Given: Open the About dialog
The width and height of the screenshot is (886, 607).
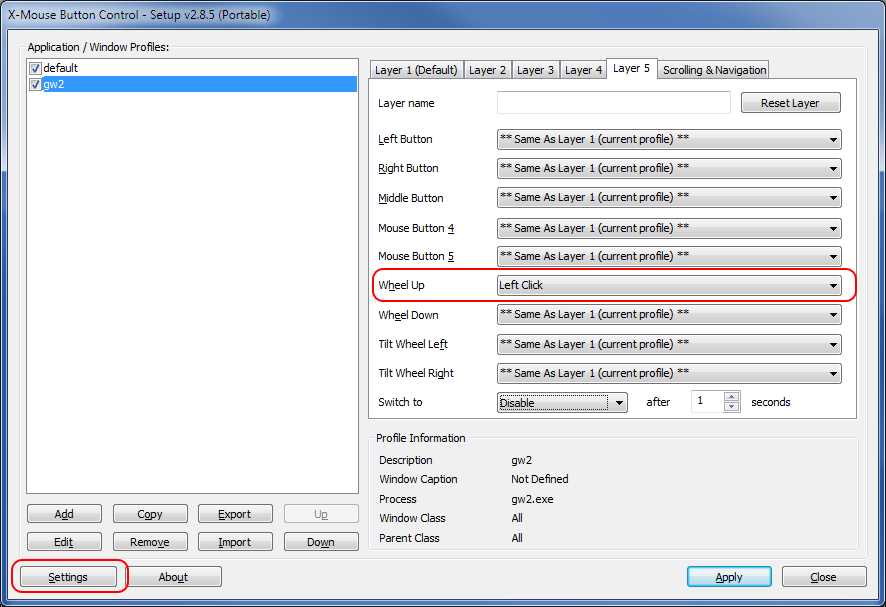Looking at the screenshot, I should pyautogui.click(x=173, y=577).
